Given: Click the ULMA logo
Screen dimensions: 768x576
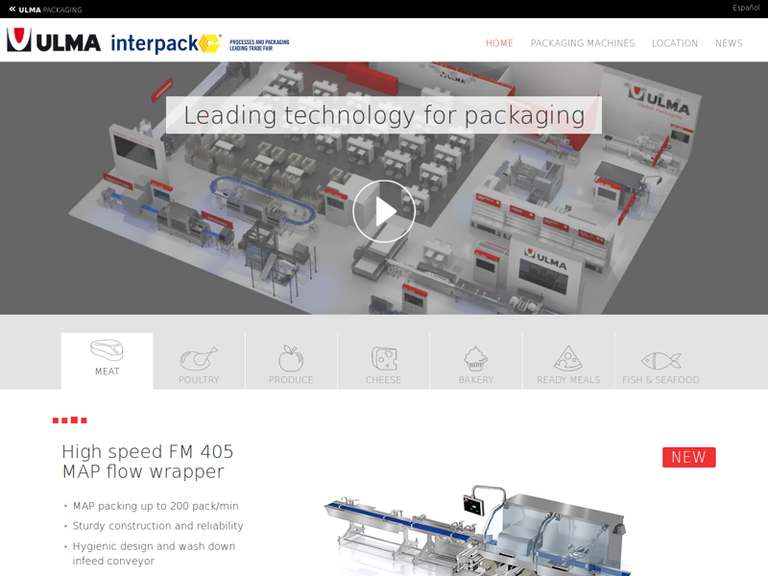Looking at the screenshot, I should [54, 40].
